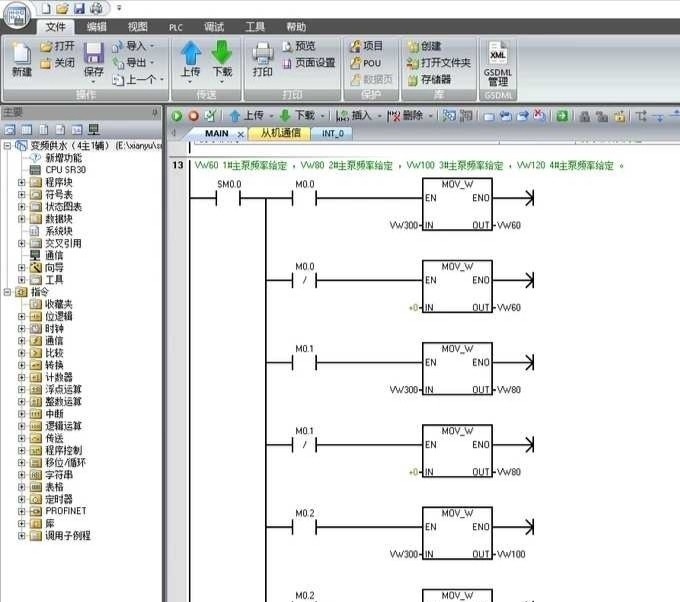Open the 编辑 ribbon tab
This screenshot has height=602, width=680.
click(96, 27)
